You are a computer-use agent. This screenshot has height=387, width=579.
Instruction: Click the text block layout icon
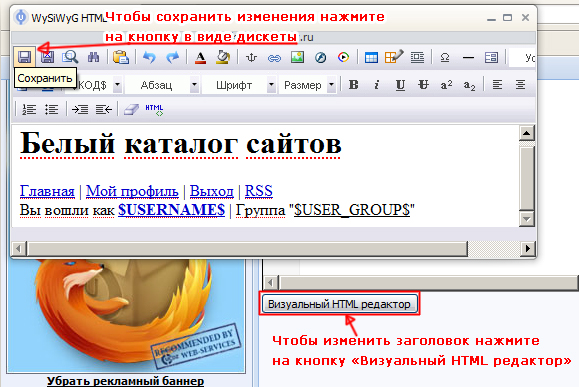coord(417,57)
